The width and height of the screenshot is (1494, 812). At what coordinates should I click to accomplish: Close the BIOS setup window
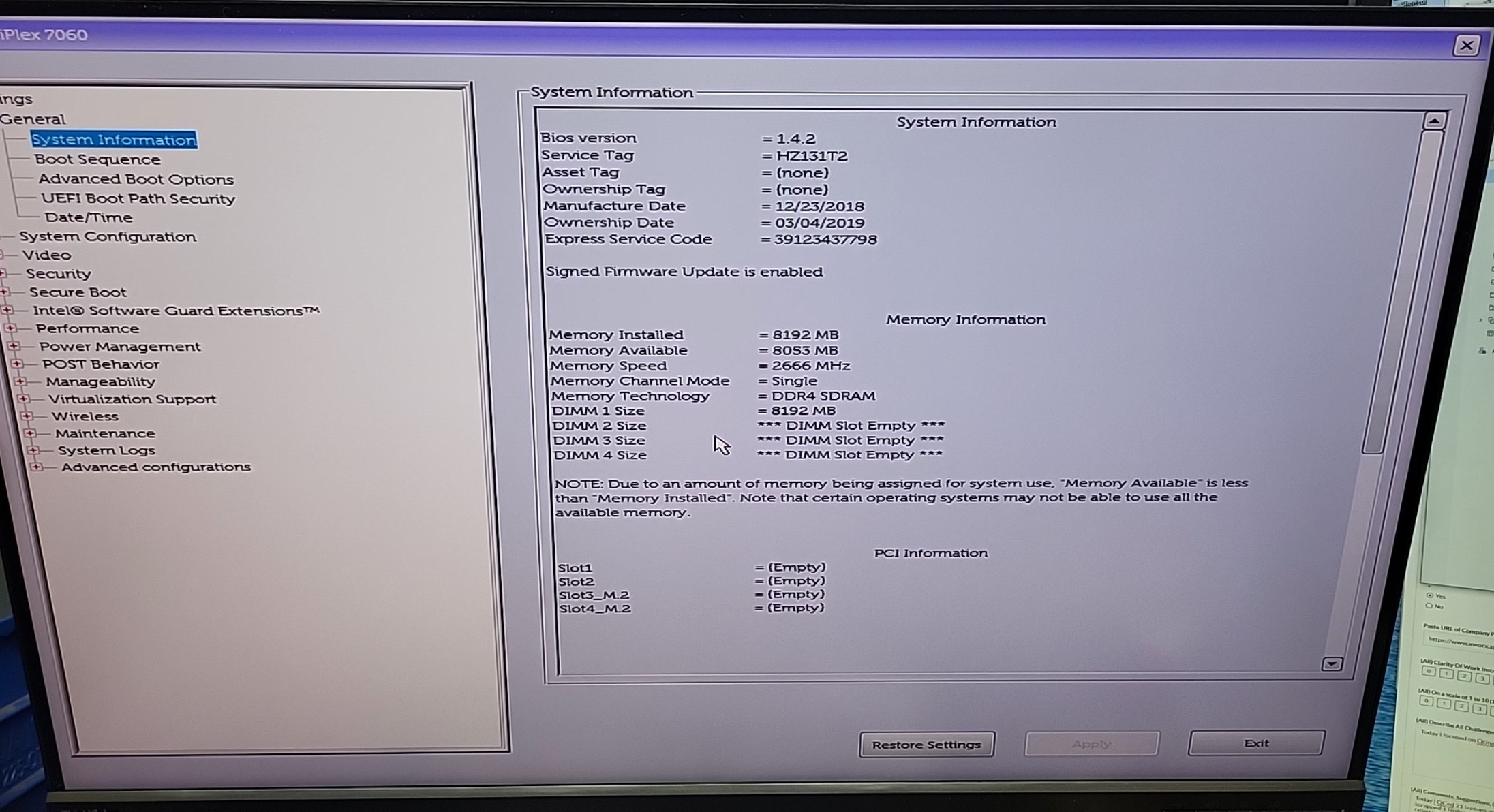[x=1467, y=46]
